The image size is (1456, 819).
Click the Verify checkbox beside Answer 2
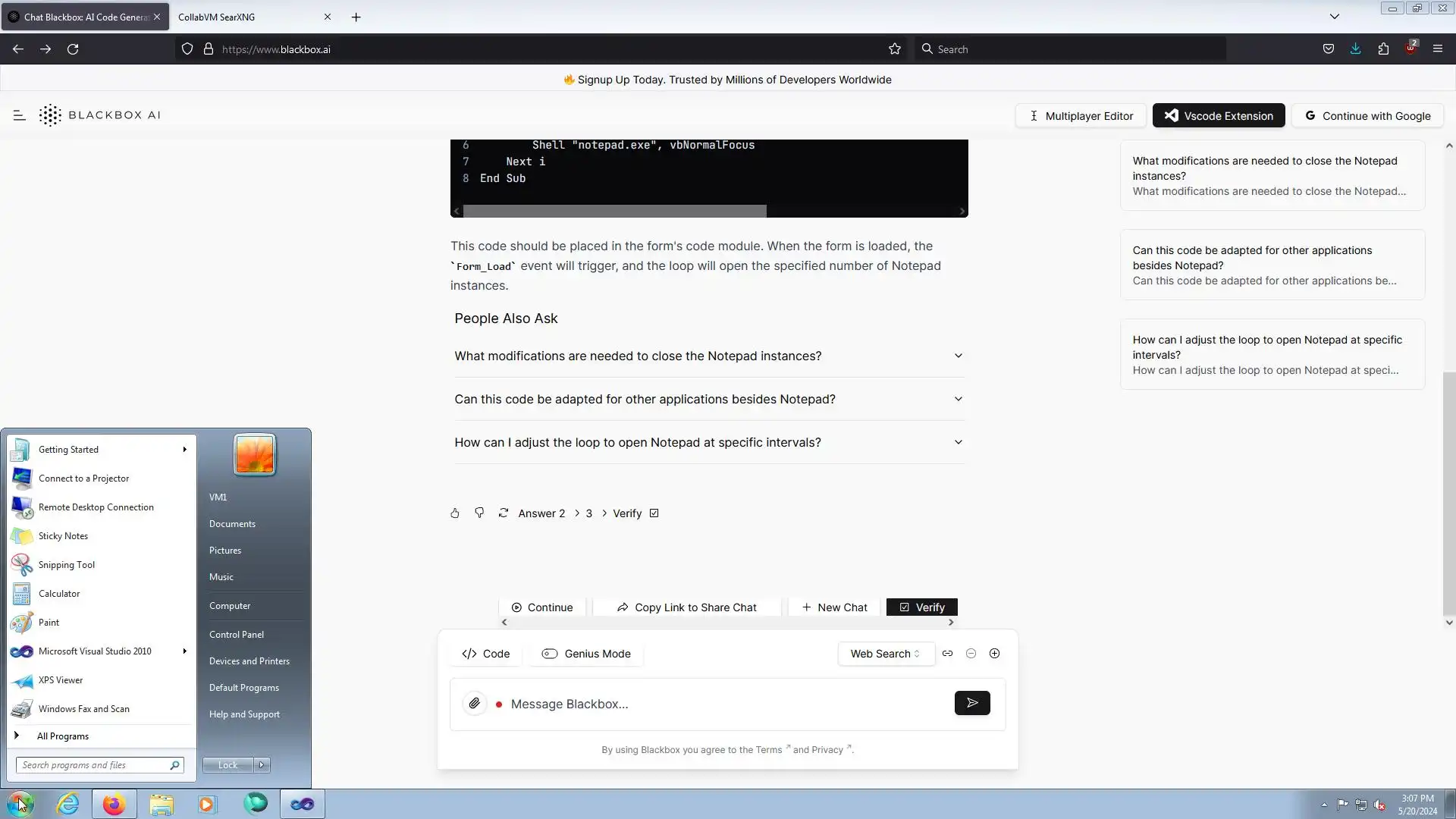pyautogui.click(x=654, y=513)
